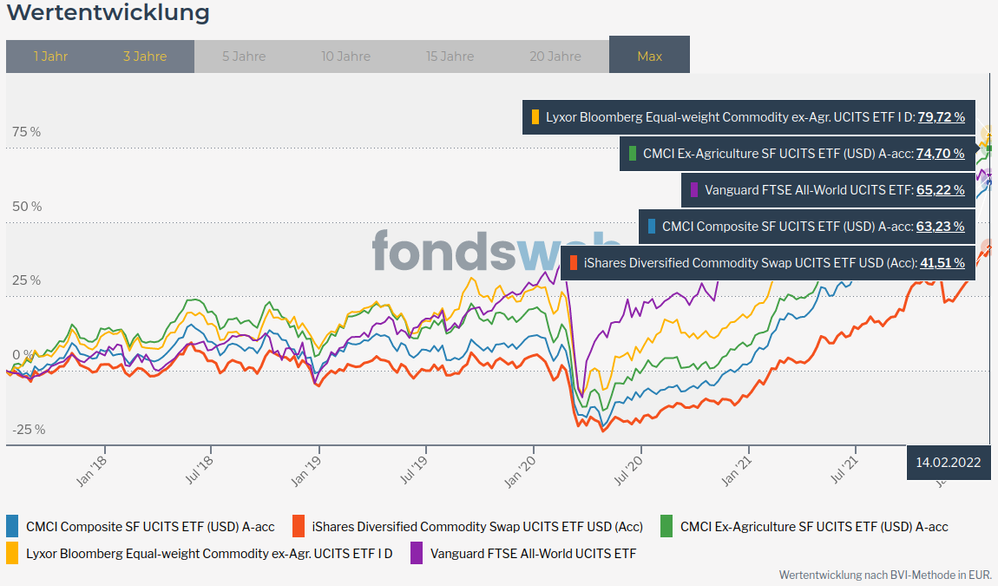
Task: Switch to the 3 Jahre tab
Action: [145, 56]
